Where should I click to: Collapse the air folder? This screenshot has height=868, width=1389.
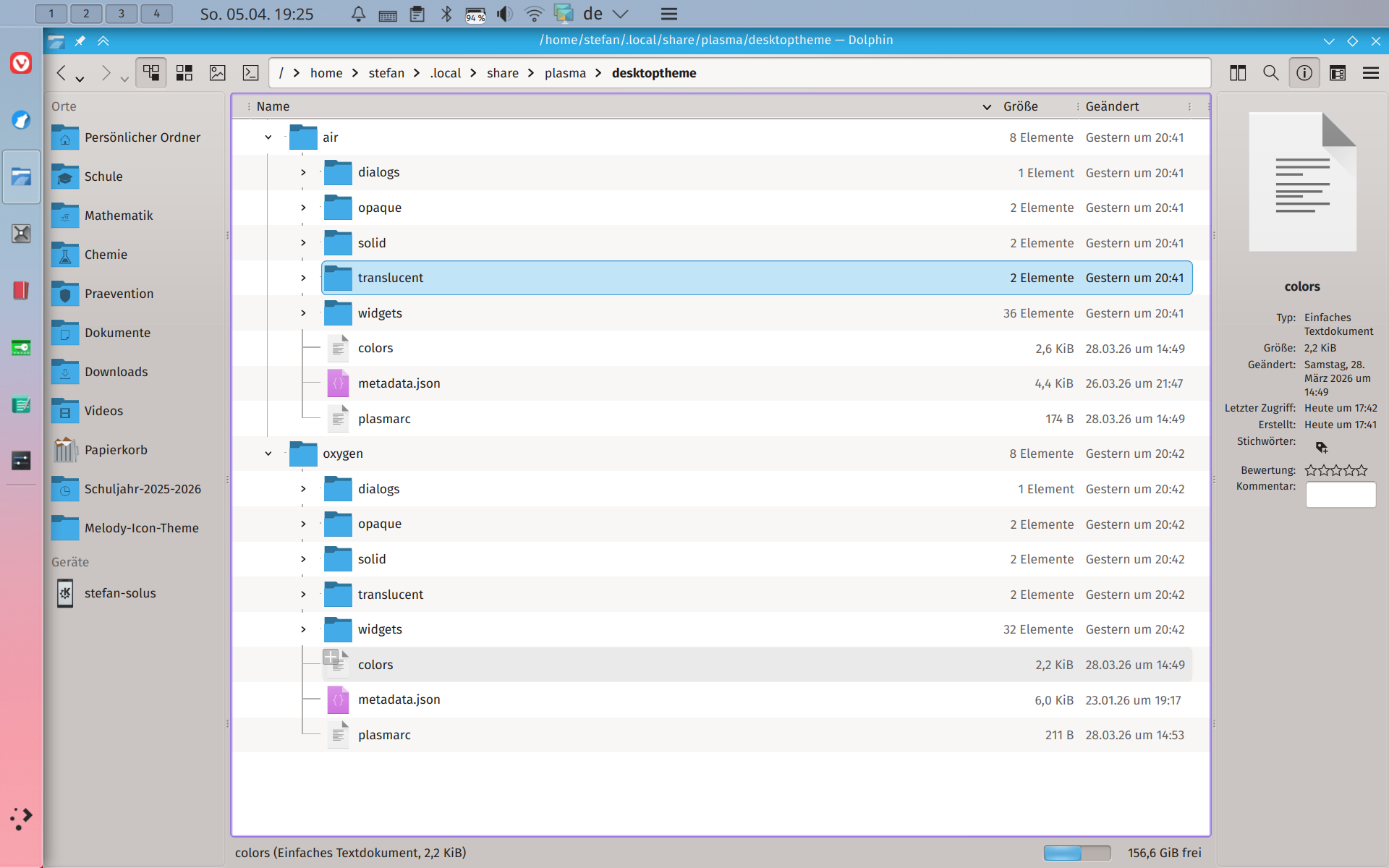[268, 137]
